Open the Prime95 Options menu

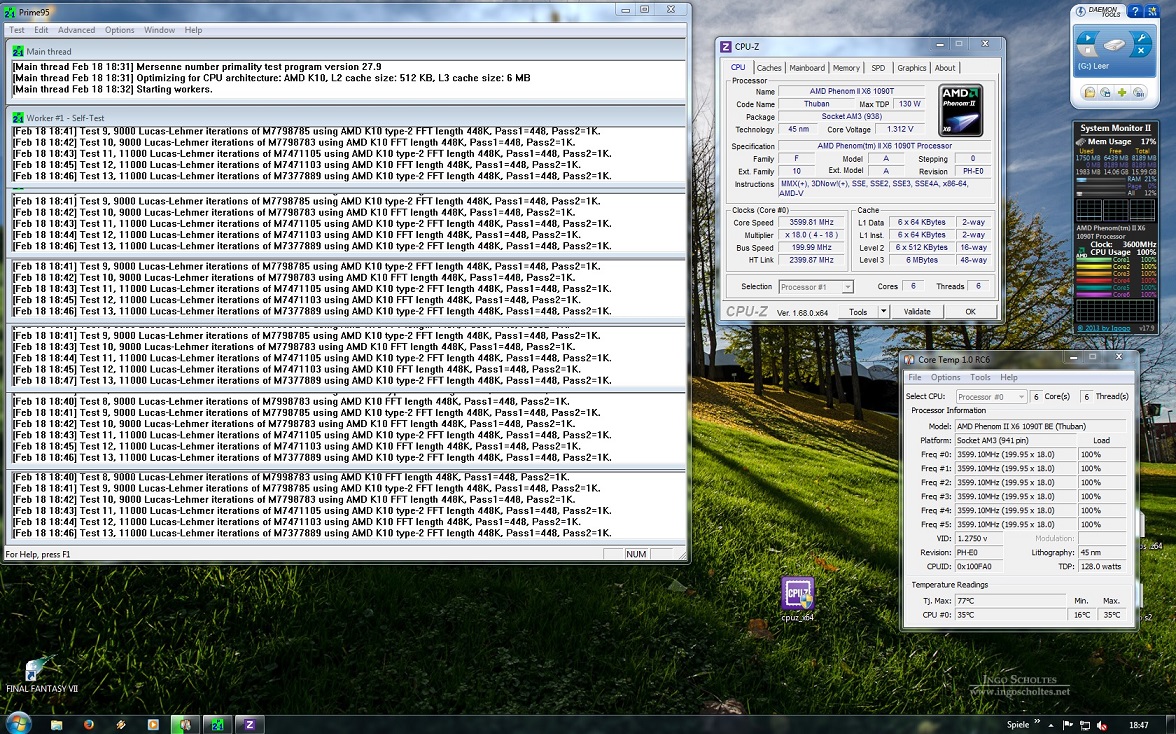119,30
